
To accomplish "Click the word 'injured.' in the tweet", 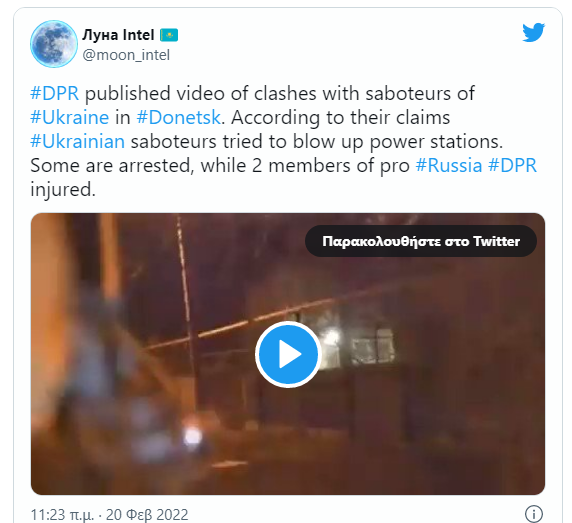I will 63,190.
